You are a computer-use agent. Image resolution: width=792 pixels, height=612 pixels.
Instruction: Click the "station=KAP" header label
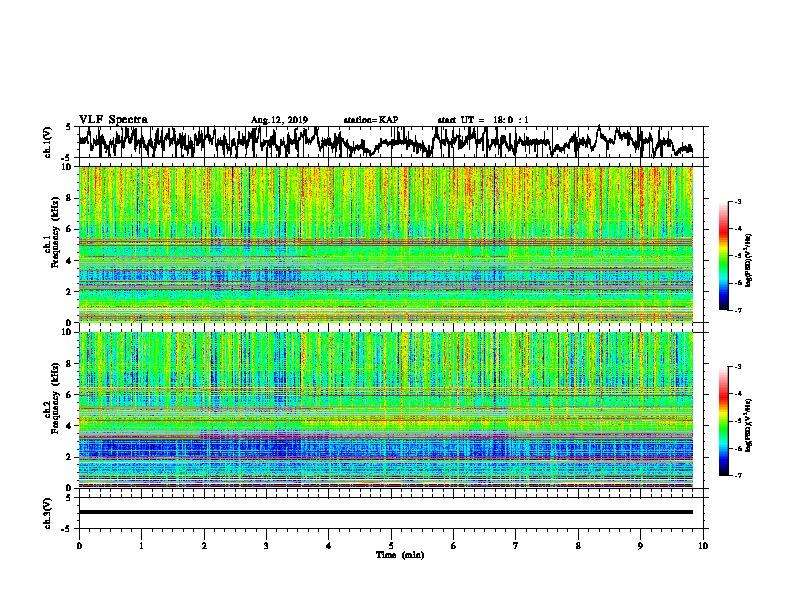coord(371,120)
